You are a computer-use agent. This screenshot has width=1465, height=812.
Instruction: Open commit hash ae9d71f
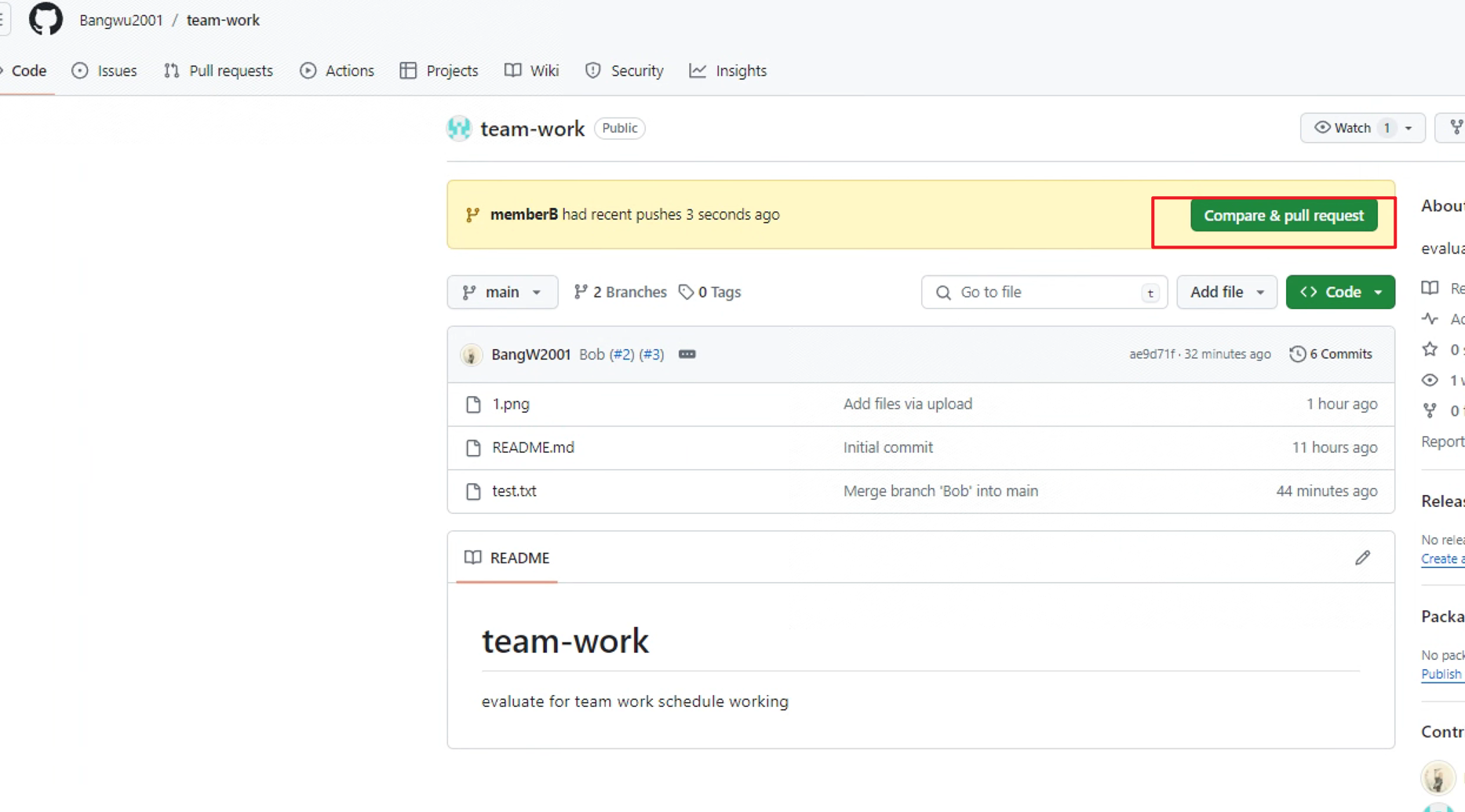point(1152,355)
